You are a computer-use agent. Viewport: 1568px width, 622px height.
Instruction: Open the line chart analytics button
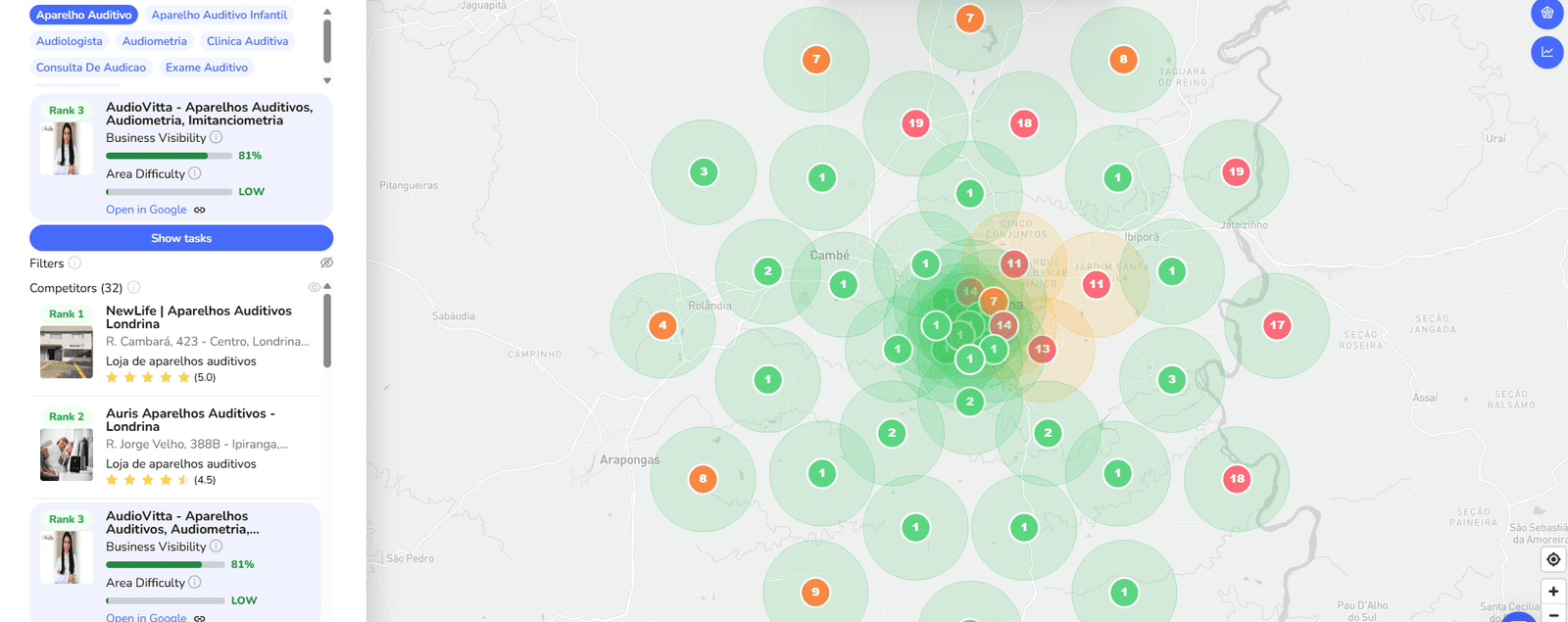tap(1546, 52)
